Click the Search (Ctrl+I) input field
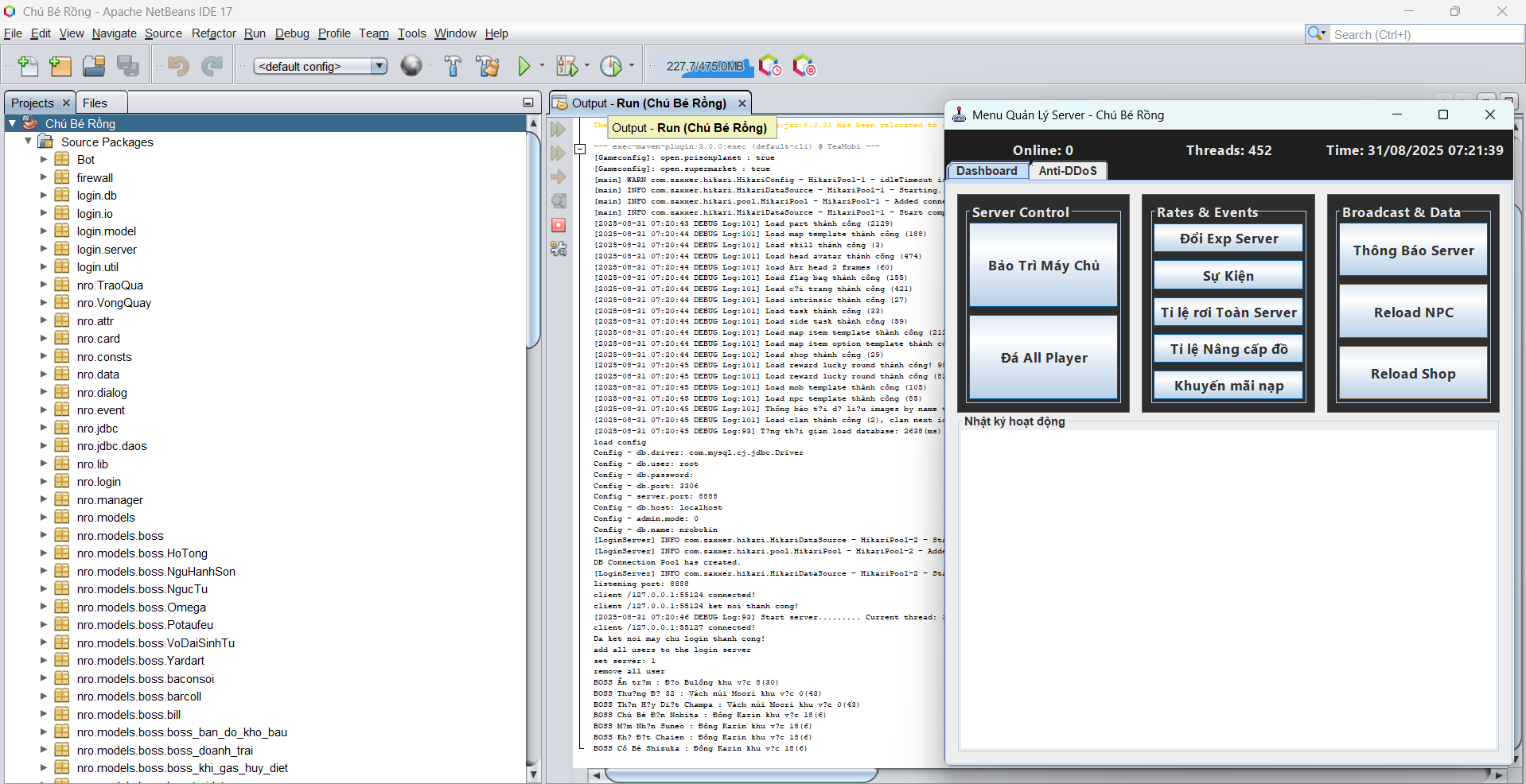 click(1427, 34)
